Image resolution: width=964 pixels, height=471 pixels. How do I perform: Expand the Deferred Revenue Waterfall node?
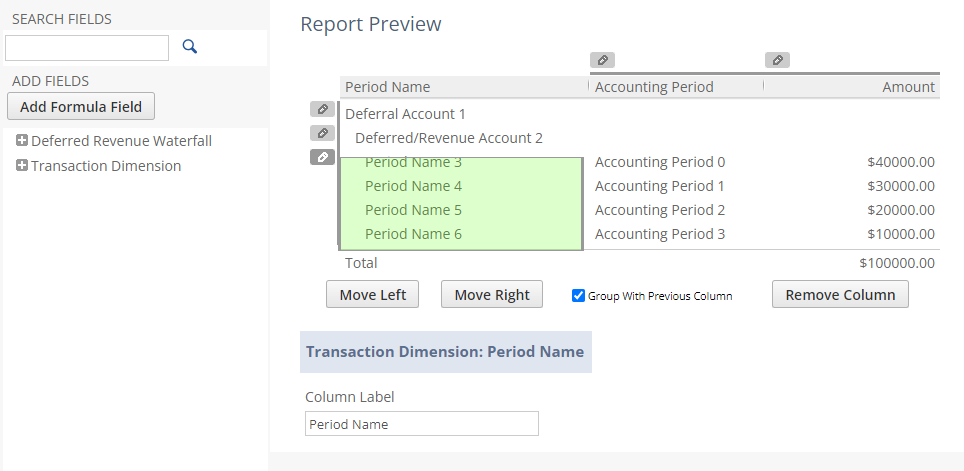[22, 141]
